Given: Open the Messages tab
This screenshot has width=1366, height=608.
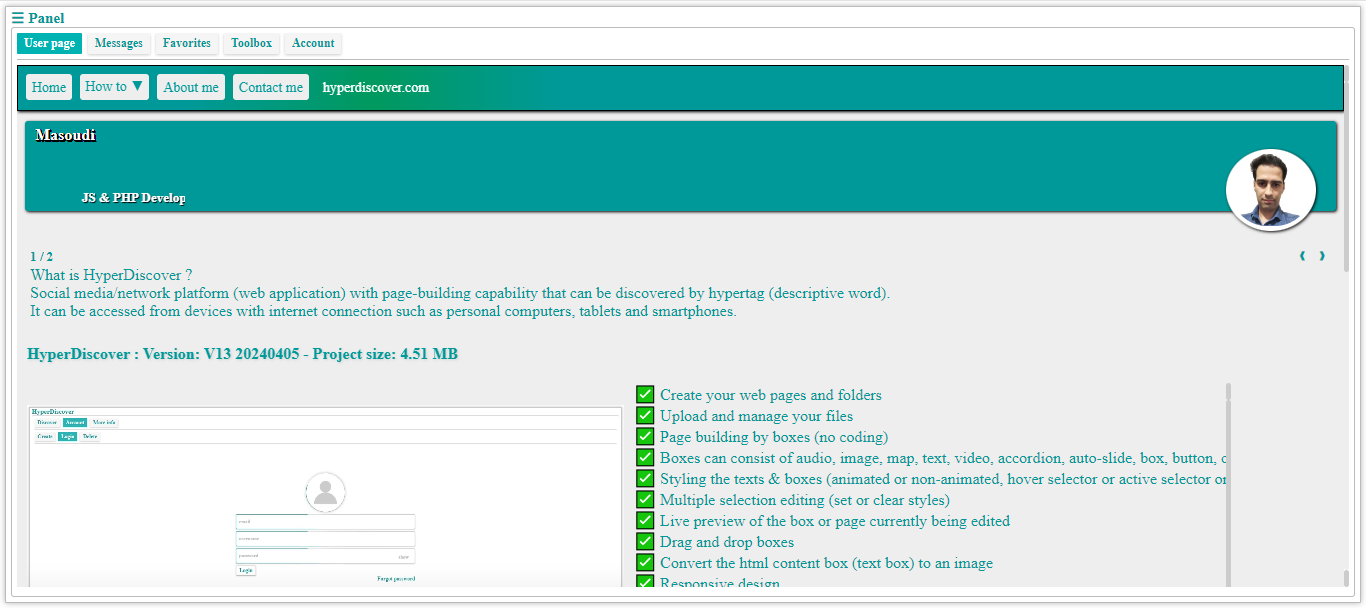Looking at the screenshot, I should click(x=119, y=43).
